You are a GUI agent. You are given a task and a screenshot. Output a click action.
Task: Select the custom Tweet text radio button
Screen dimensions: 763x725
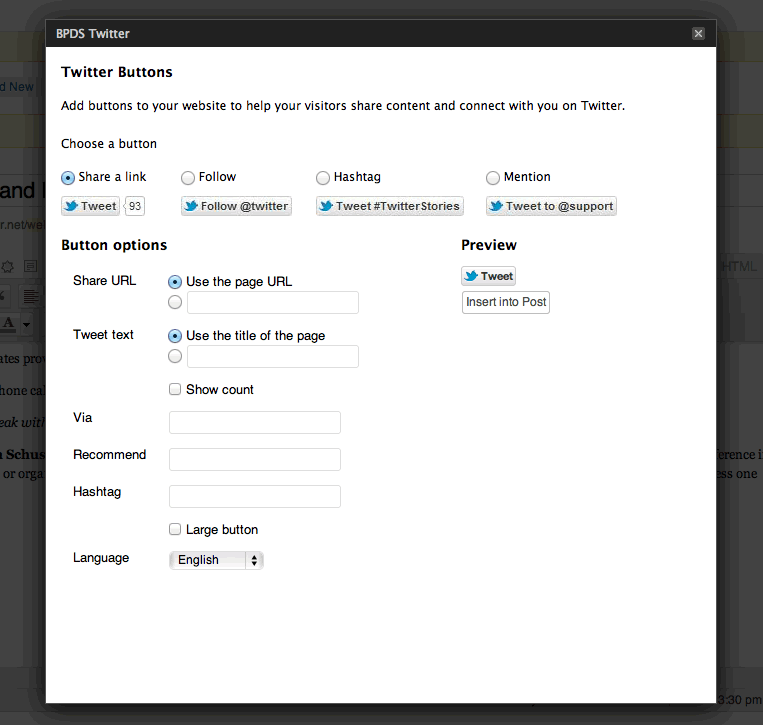click(x=176, y=356)
